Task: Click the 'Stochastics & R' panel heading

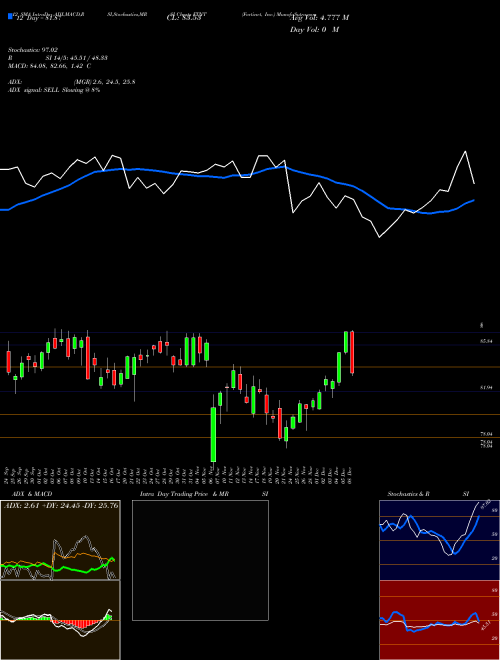Action: tap(409, 494)
